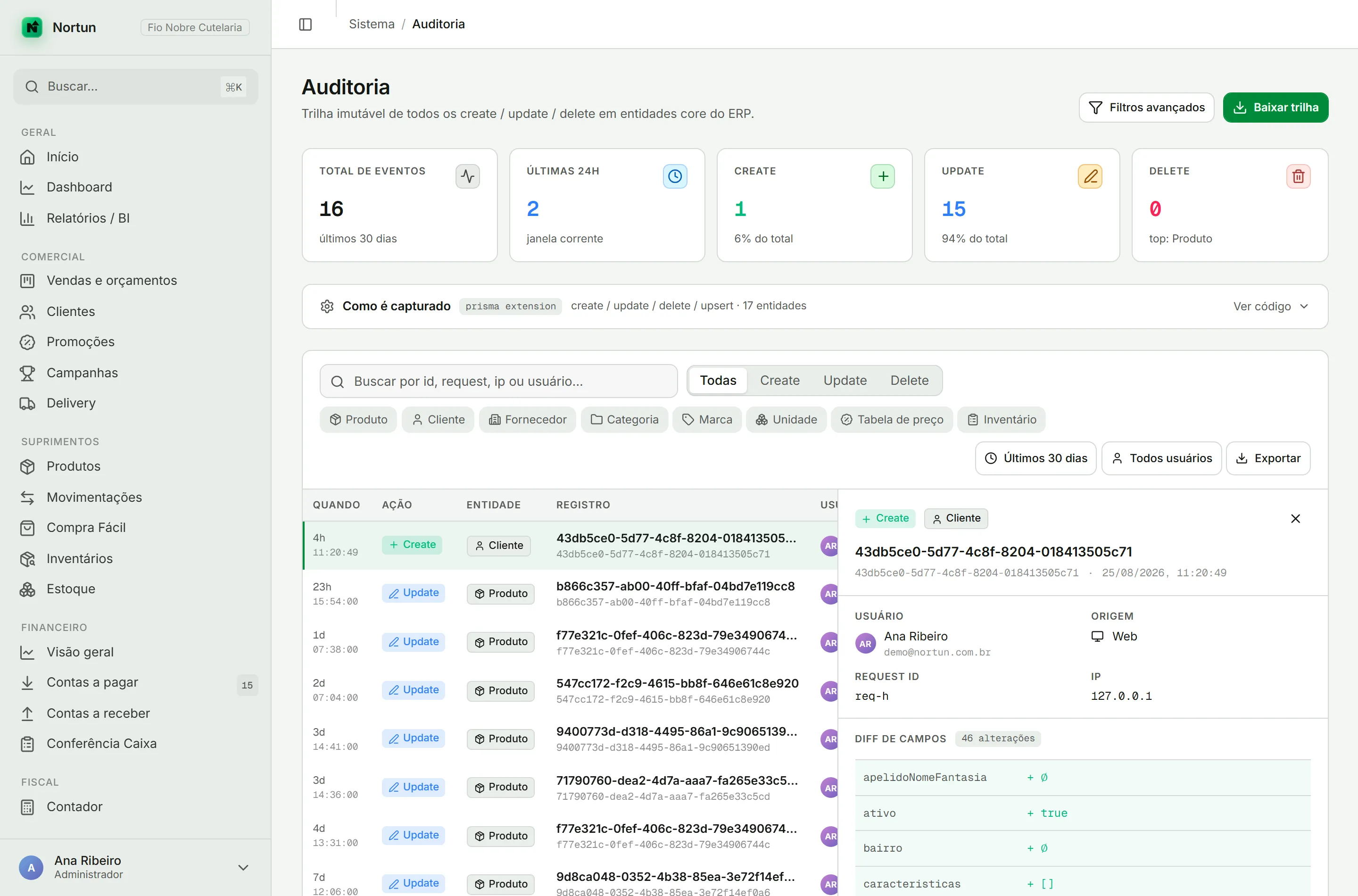
Task: Close the event detail panel
Action: 1295,518
